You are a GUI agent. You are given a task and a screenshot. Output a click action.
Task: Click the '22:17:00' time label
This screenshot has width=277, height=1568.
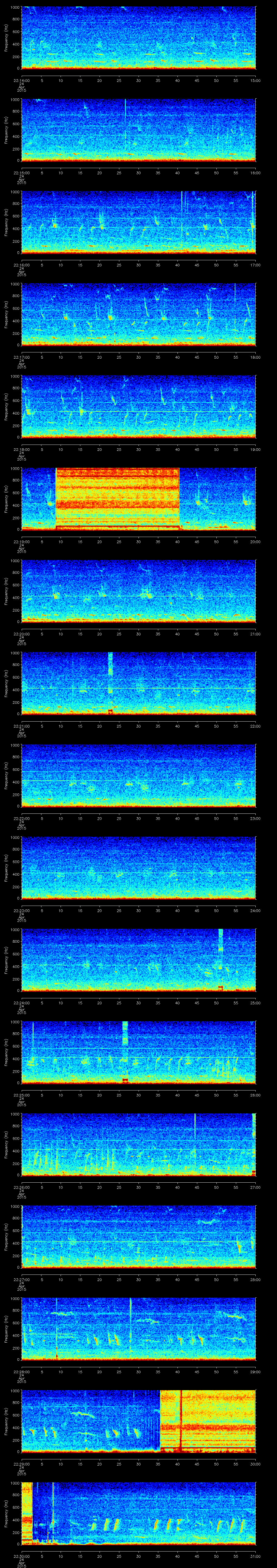21,357
